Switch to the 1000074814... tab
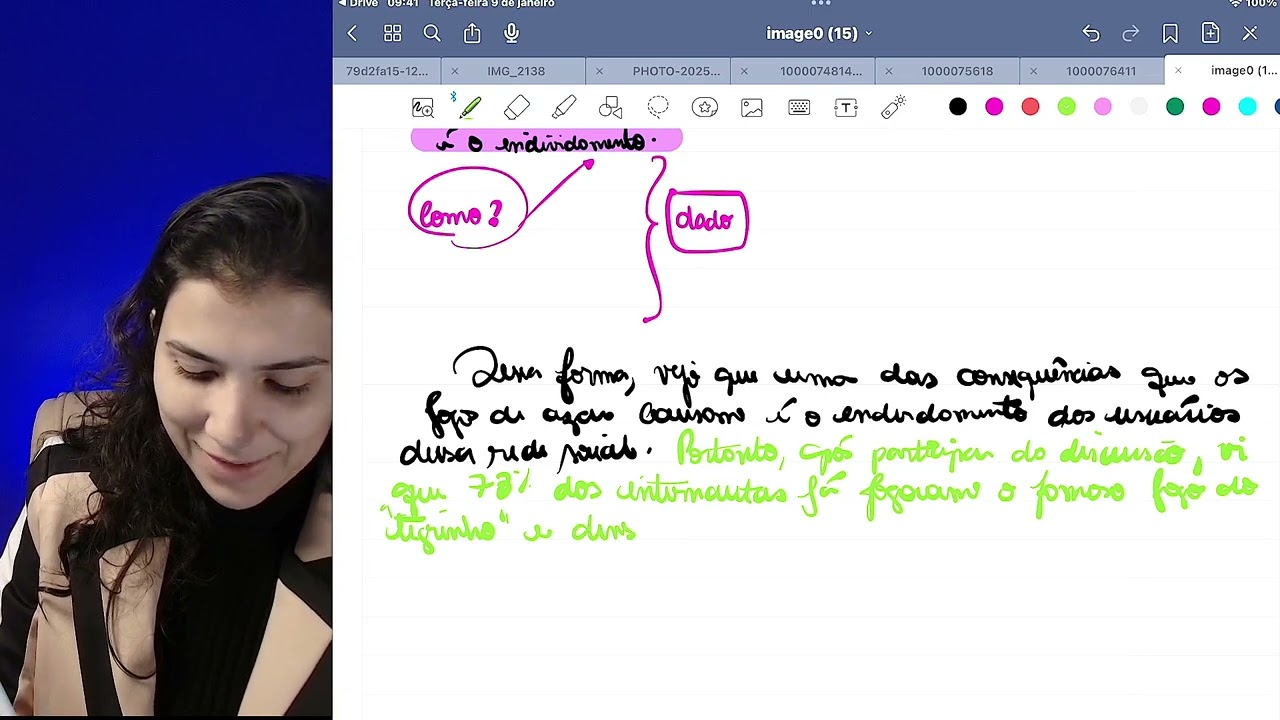 point(821,71)
